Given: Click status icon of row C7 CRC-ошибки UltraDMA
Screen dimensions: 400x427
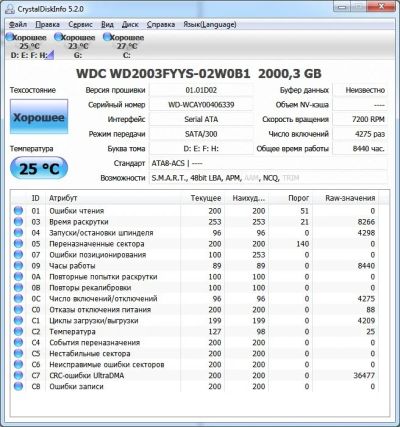Looking at the screenshot, I should point(18,376).
